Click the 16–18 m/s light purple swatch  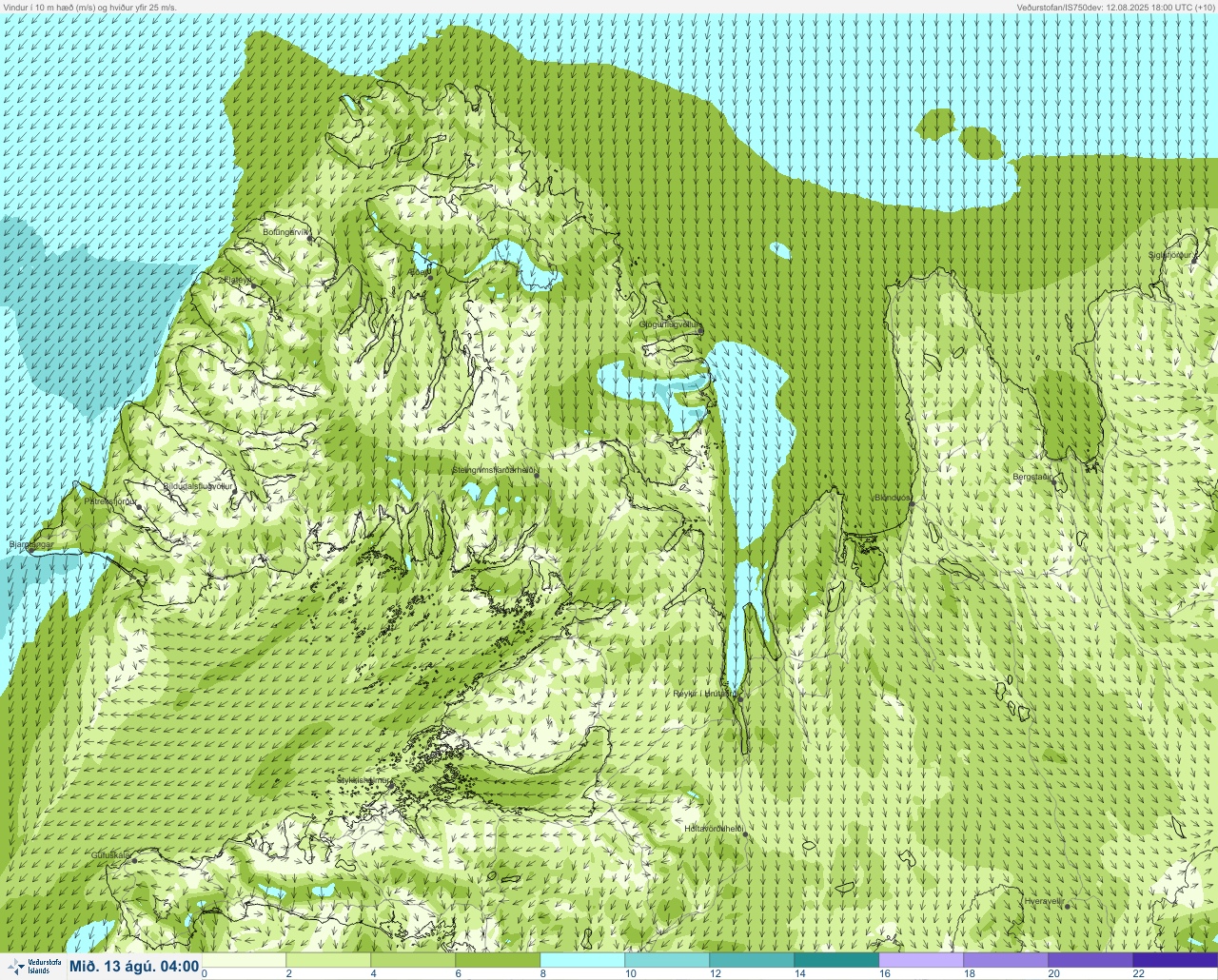point(921,959)
